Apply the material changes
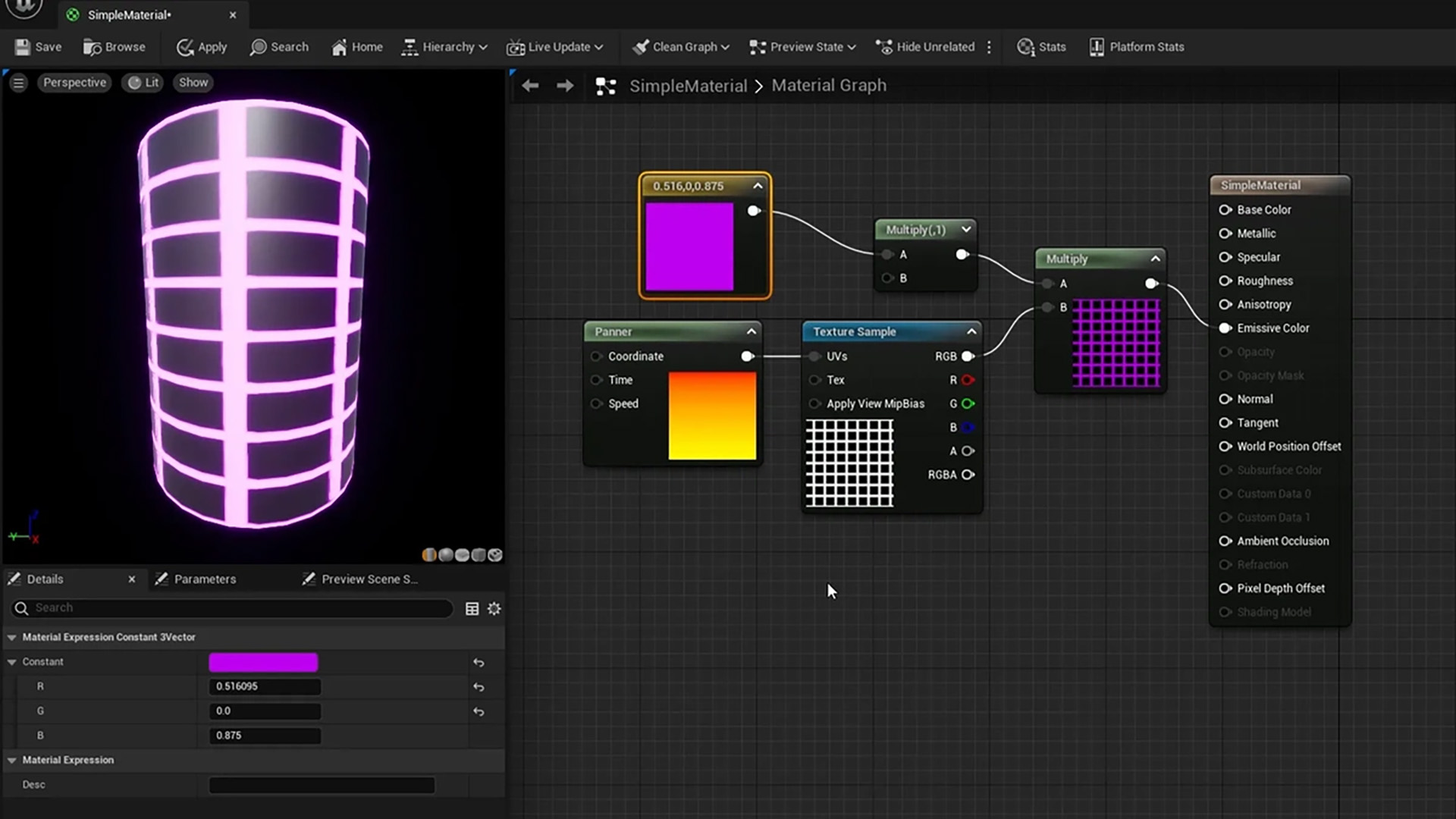Viewport: 1456px width, 819px height. [201, 47]
